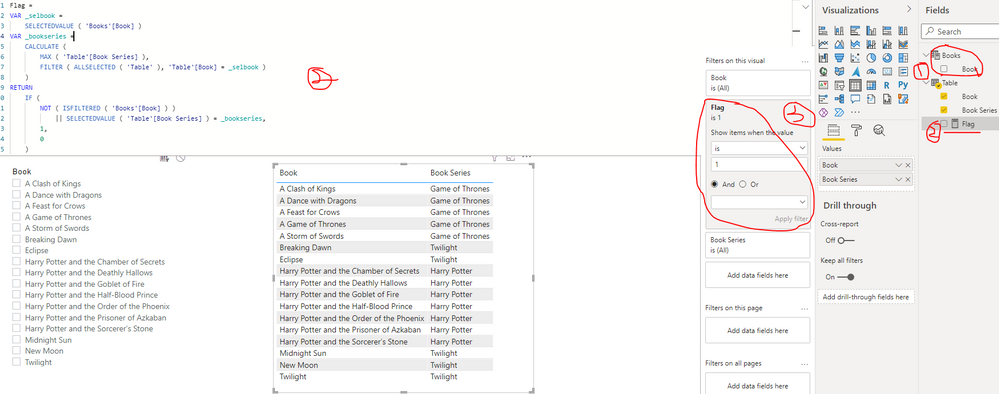Image resolution: width=999 pixels, height=394 pixels.
Task: Click in the Fields search box
Action: (959, 31)
